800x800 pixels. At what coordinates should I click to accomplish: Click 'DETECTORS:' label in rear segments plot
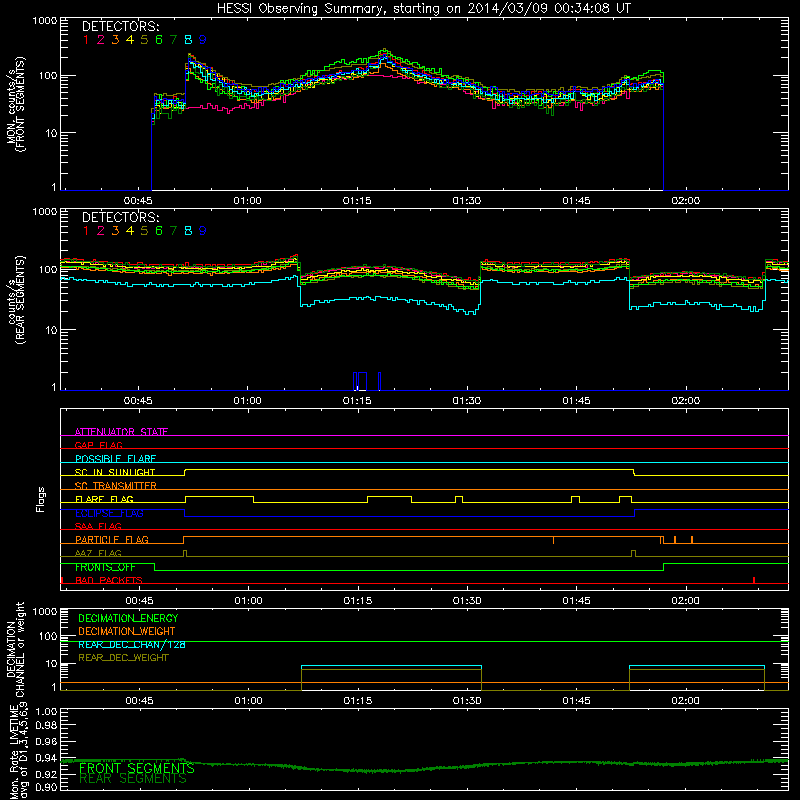tap(120, 217)
